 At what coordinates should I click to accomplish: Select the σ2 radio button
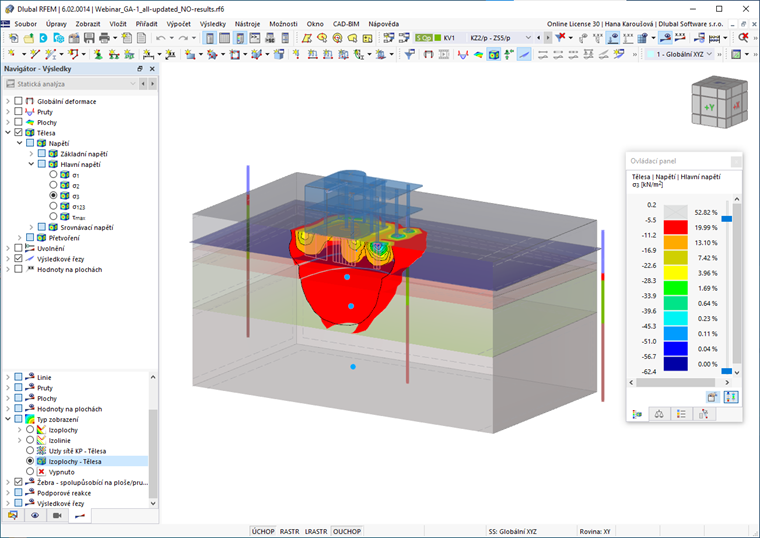point(53,185)
